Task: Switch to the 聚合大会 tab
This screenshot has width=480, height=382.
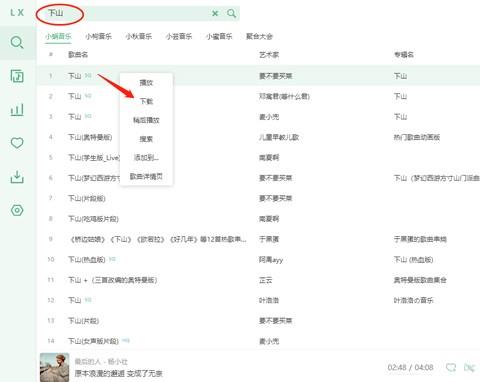Action: [x=259, y=36]
